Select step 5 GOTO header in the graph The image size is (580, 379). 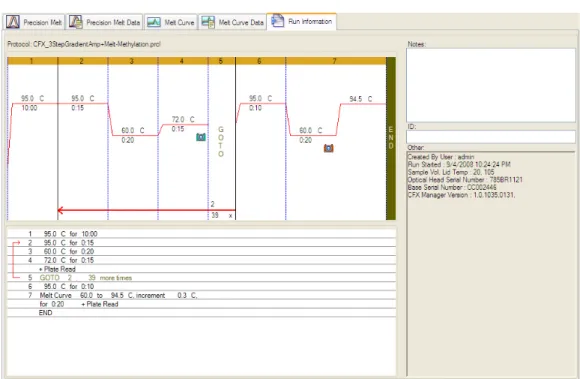[222, 61]
